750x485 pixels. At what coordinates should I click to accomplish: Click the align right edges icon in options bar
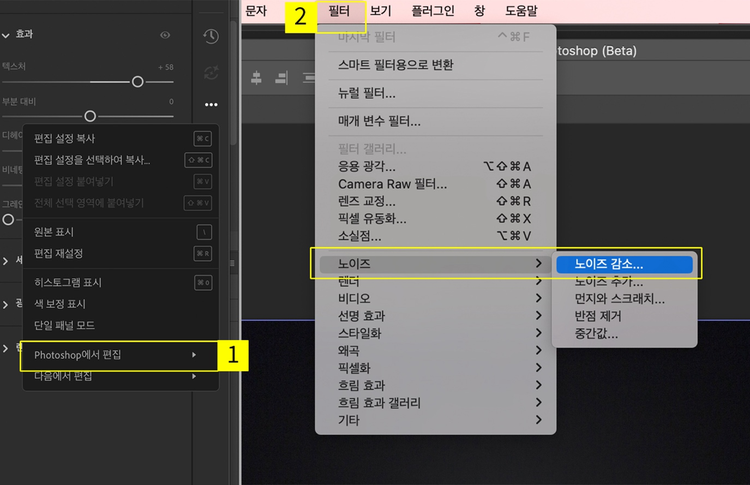282,77
